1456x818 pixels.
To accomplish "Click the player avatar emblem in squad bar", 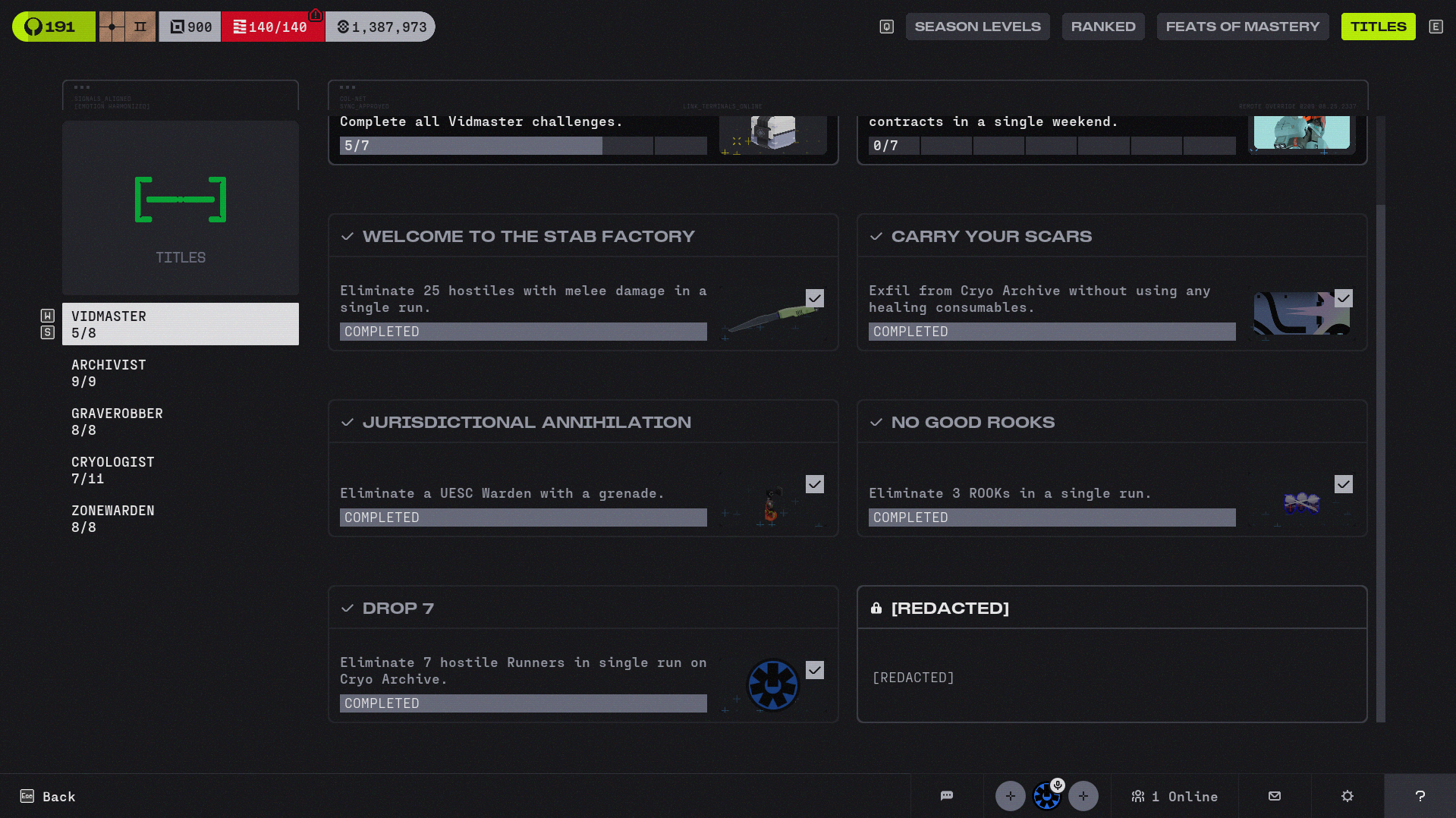I will [1047, 796].
